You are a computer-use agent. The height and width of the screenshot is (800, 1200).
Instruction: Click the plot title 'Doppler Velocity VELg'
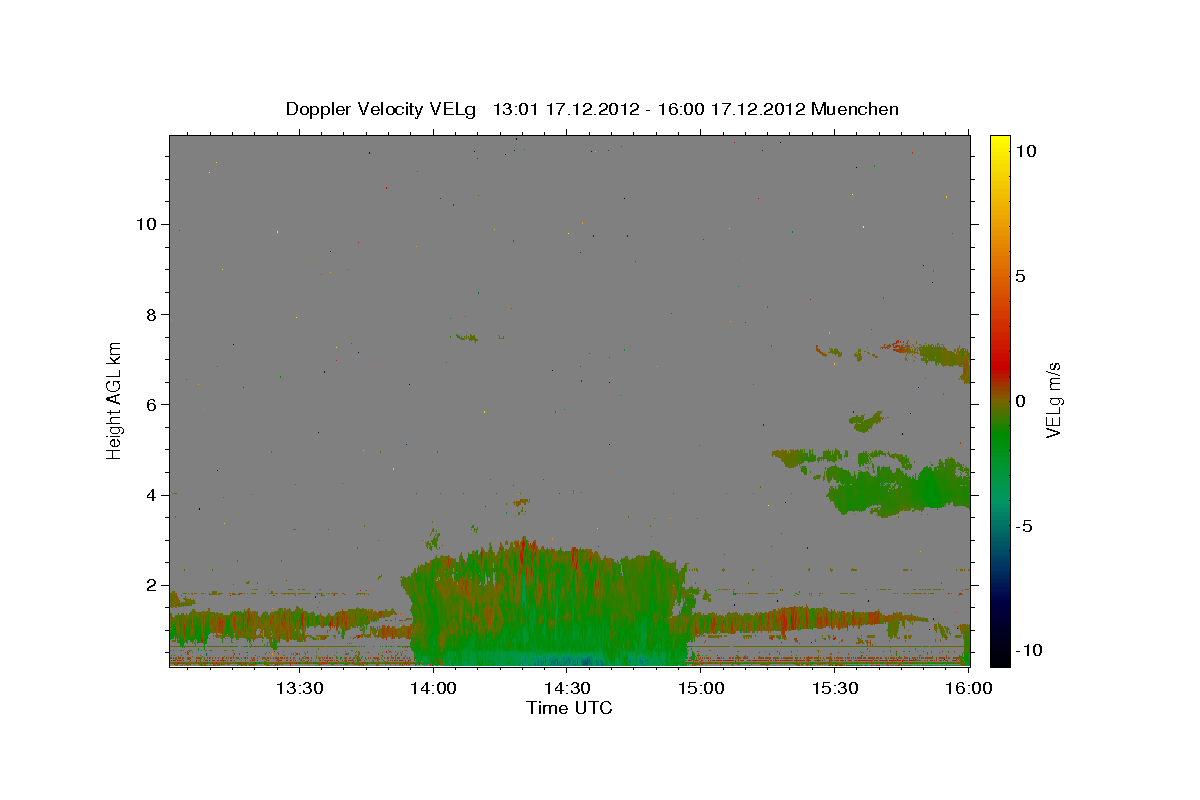point(383,109)
